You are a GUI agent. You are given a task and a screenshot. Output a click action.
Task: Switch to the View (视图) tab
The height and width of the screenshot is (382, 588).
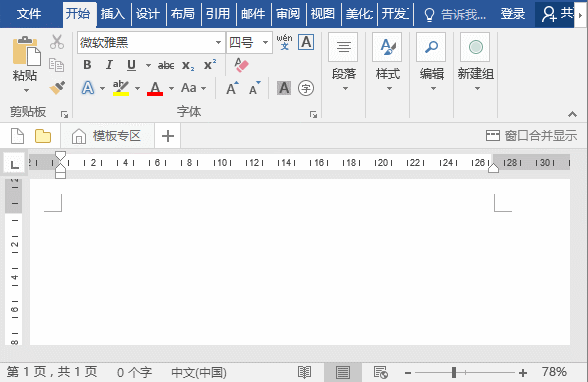pyautogui.click(x=322, y=14)
